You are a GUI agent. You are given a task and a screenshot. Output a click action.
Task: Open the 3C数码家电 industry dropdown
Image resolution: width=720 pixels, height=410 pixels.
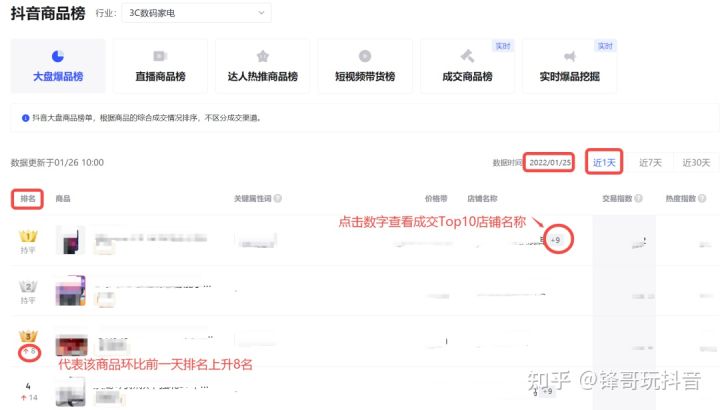(196, 13)
